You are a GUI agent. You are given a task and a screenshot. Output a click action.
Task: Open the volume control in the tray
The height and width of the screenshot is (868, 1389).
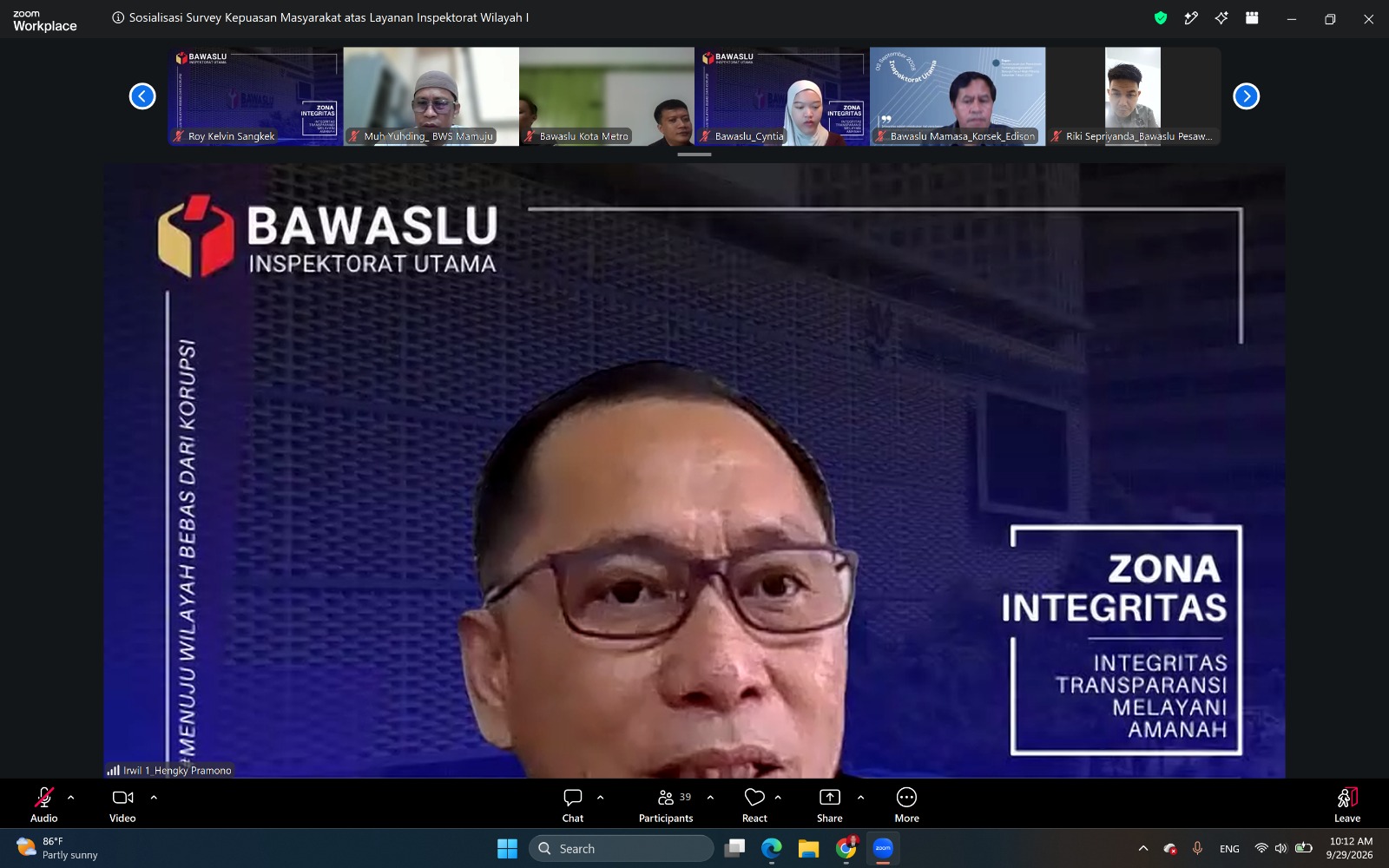coord(1281,848)
